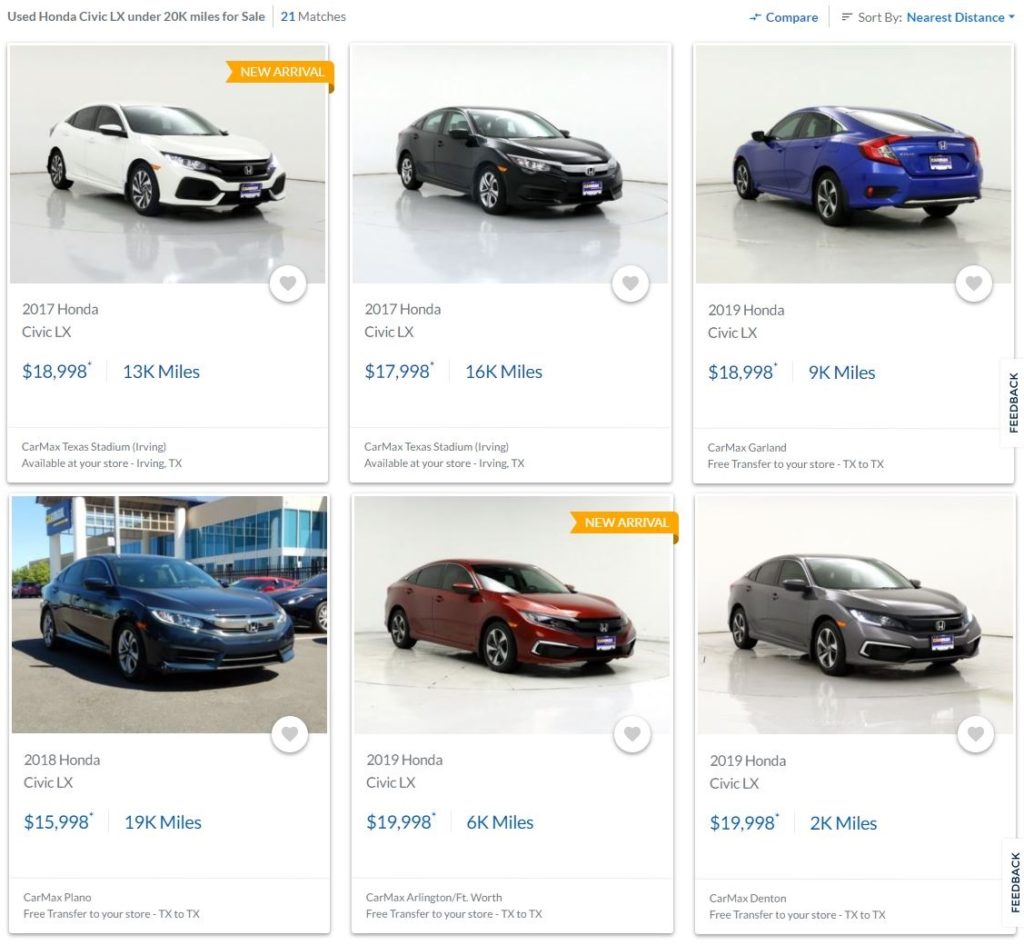Click the 21 Matches count
Image resolution: width=1024 pixels, height=945 pixels.
pos(313,17)
